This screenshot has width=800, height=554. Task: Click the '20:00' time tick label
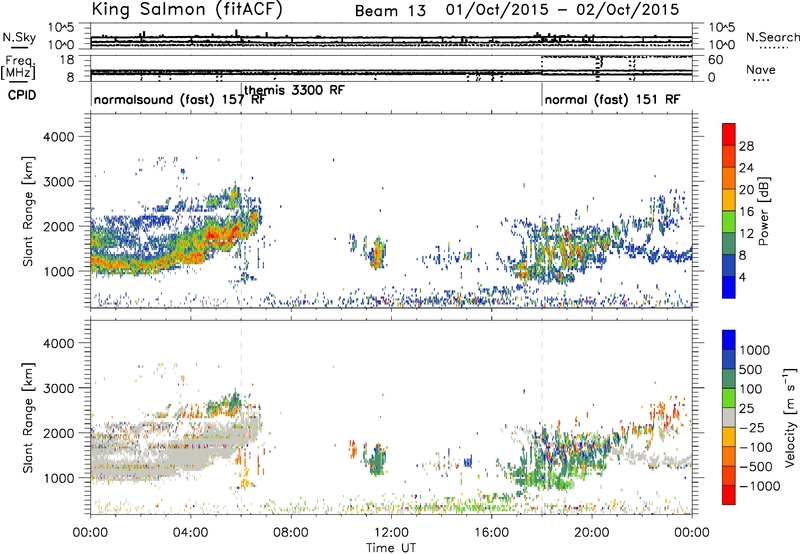591,533
